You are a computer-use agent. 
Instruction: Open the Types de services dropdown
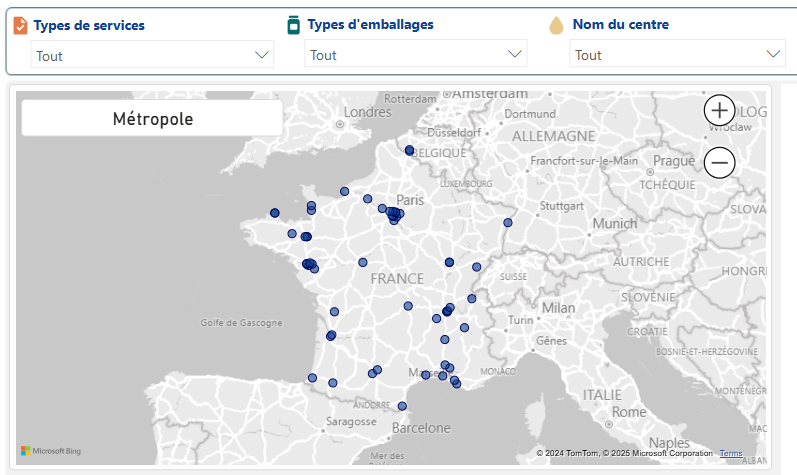coord(152,55)
